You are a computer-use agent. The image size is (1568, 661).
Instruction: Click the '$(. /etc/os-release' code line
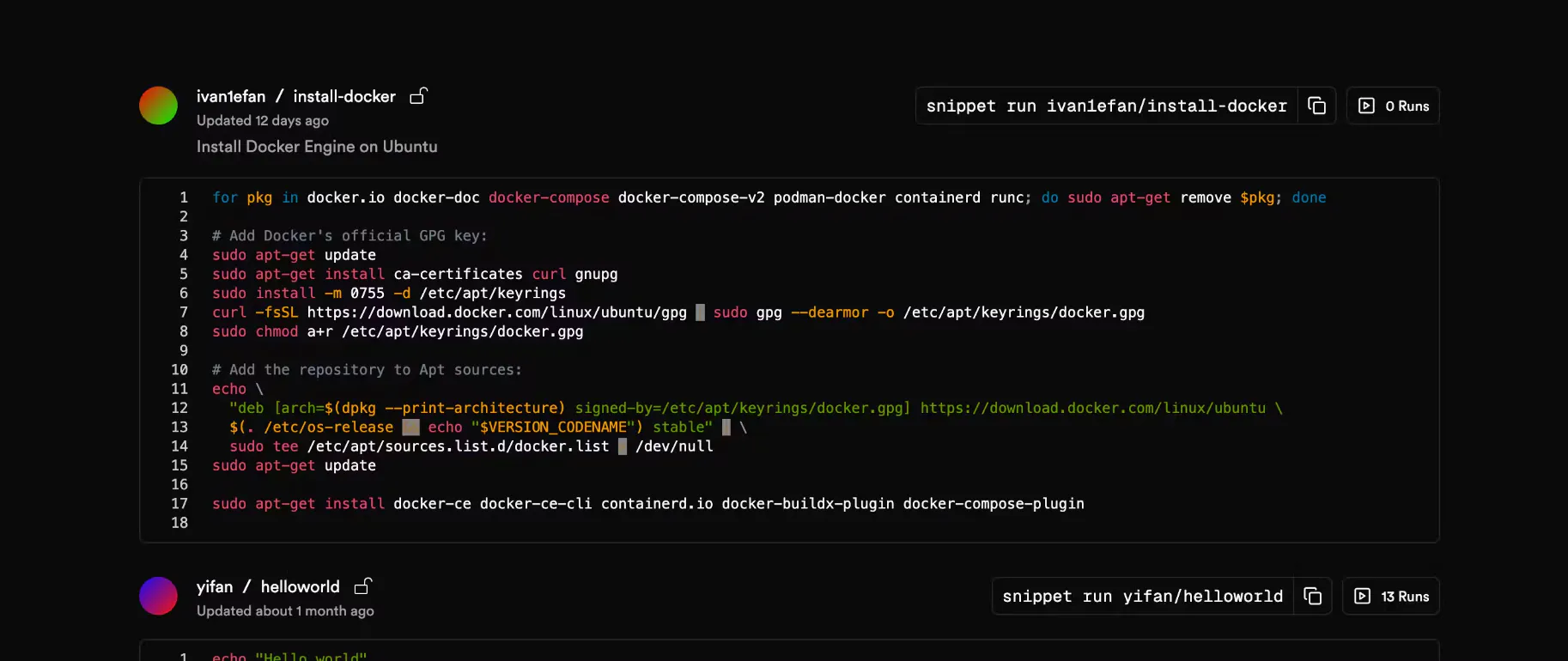tap(488, 428)
